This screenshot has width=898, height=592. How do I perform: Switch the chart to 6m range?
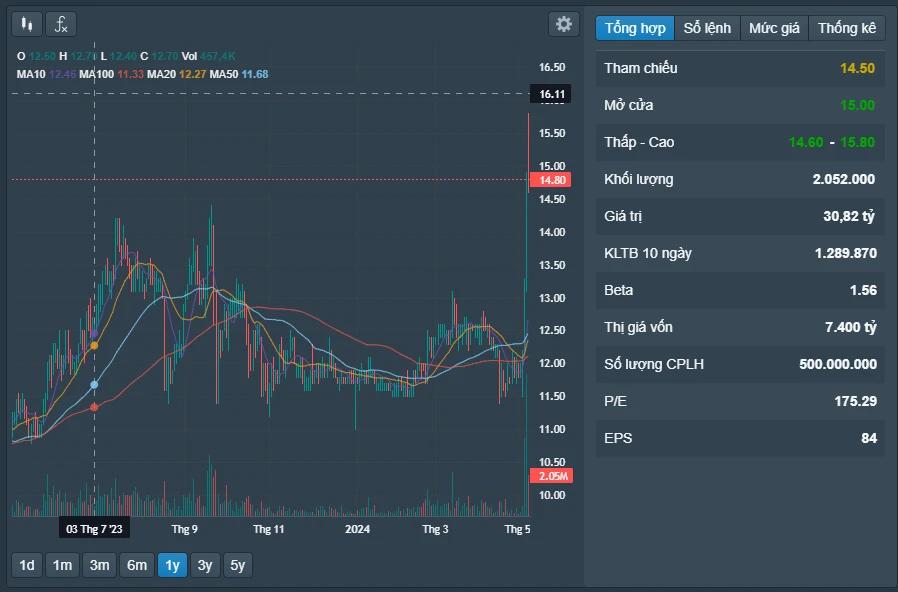click(136, 565)
